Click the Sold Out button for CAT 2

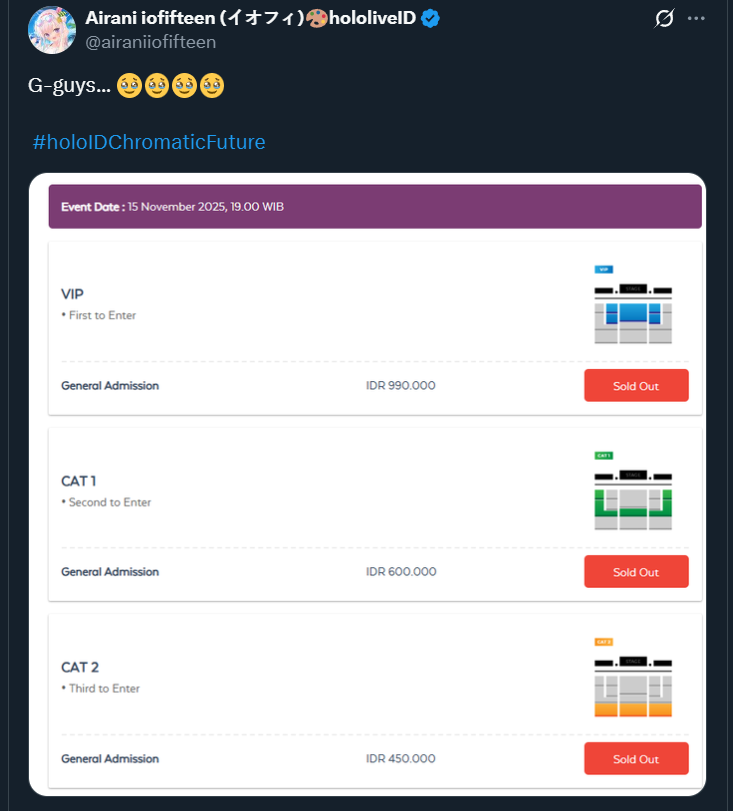tap(636, 758)
